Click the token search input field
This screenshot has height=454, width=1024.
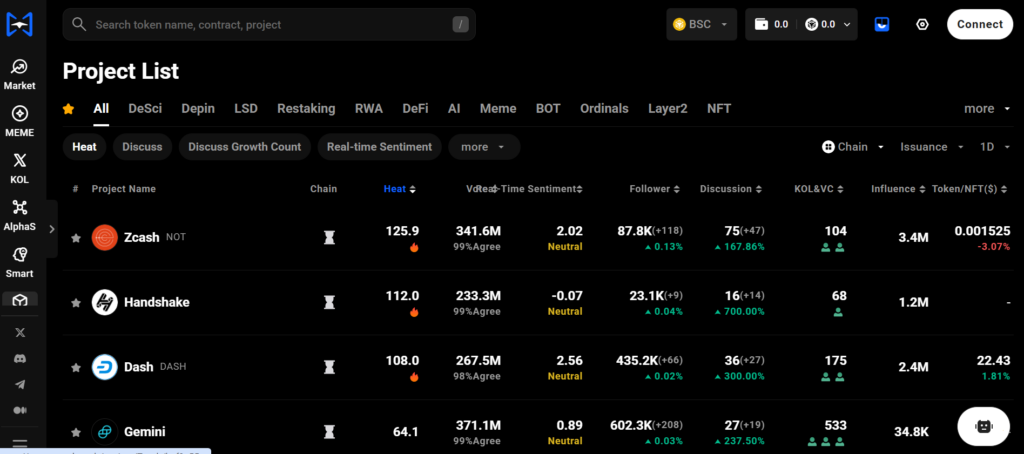(x=268, y=24)
